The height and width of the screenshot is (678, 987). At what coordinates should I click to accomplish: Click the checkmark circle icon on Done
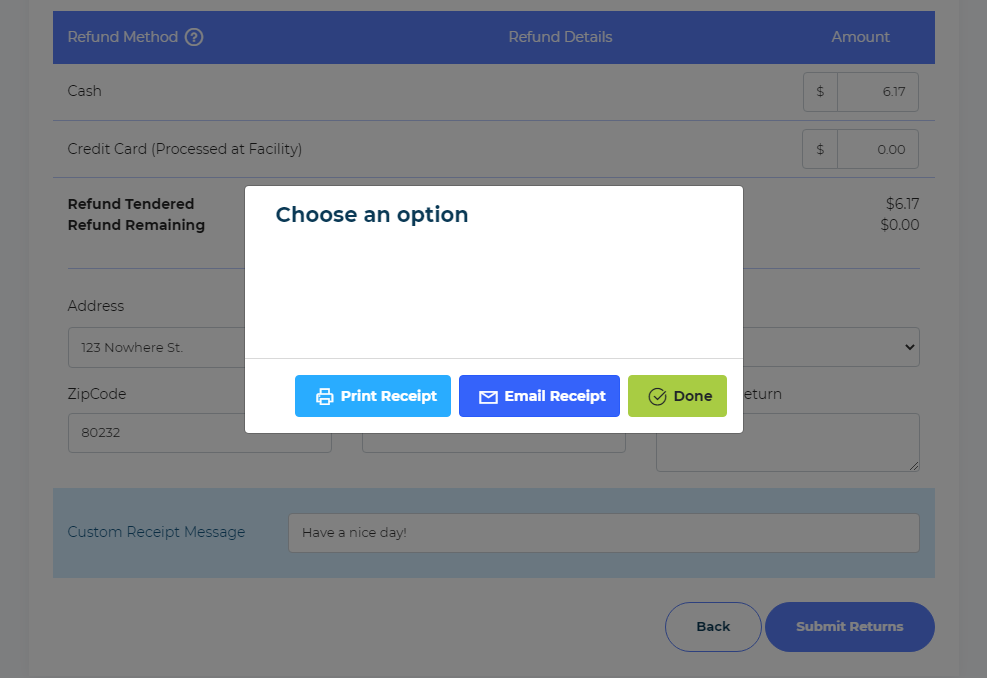[x=657, y=397]
